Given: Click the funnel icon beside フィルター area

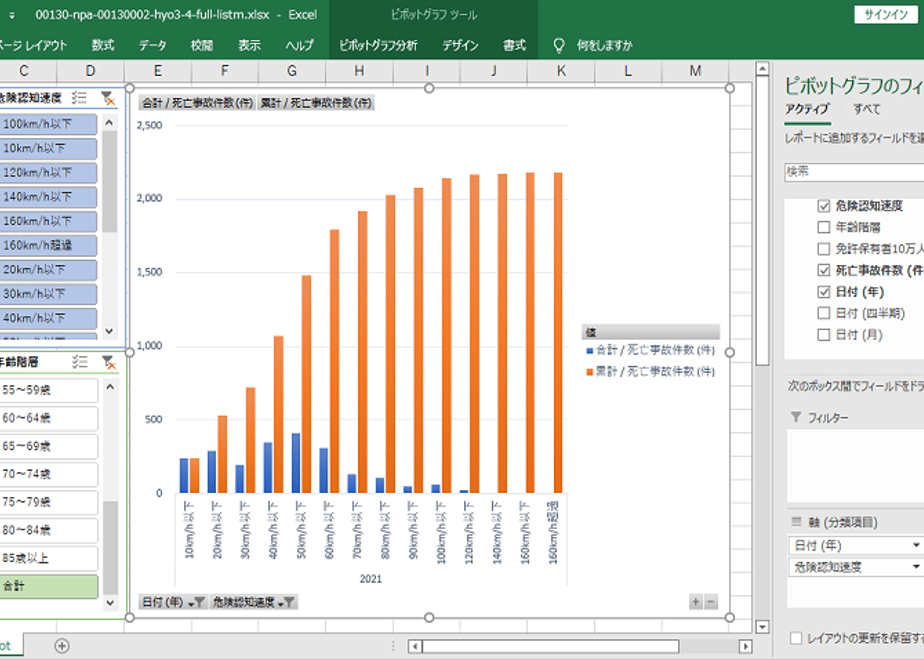Looking at the screenshot, I should 796,417.
